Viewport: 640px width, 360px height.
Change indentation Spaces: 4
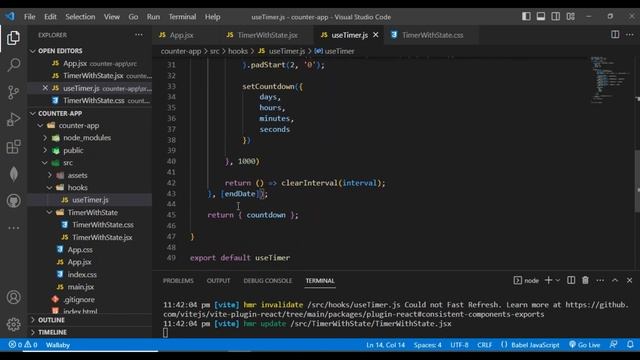point(427,345)
